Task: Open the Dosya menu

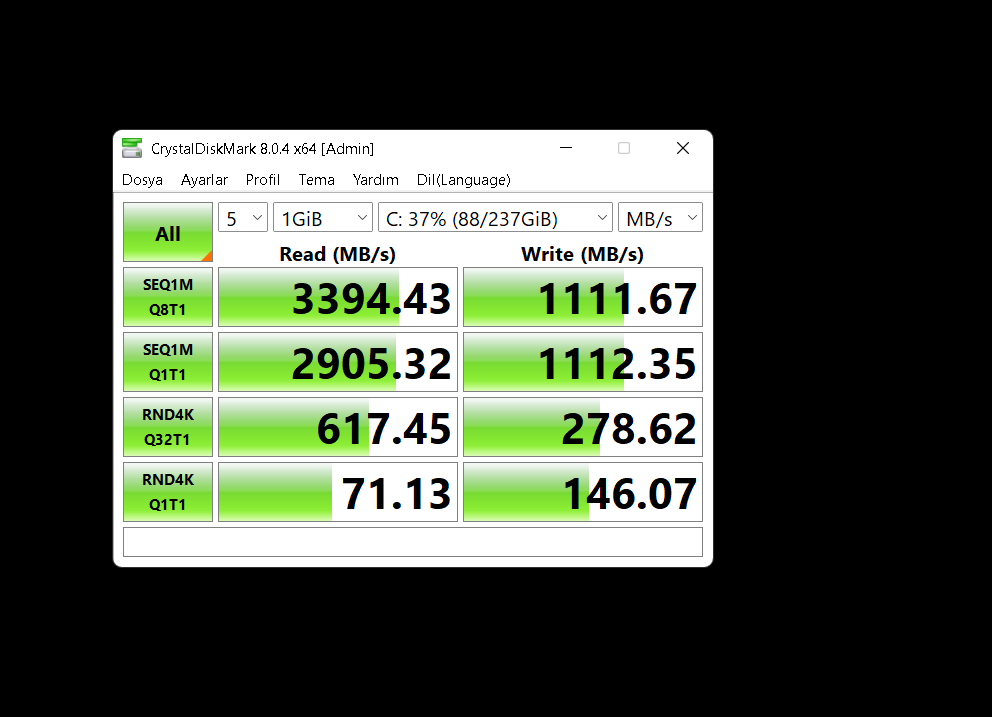Action: (x=142, y=180)
